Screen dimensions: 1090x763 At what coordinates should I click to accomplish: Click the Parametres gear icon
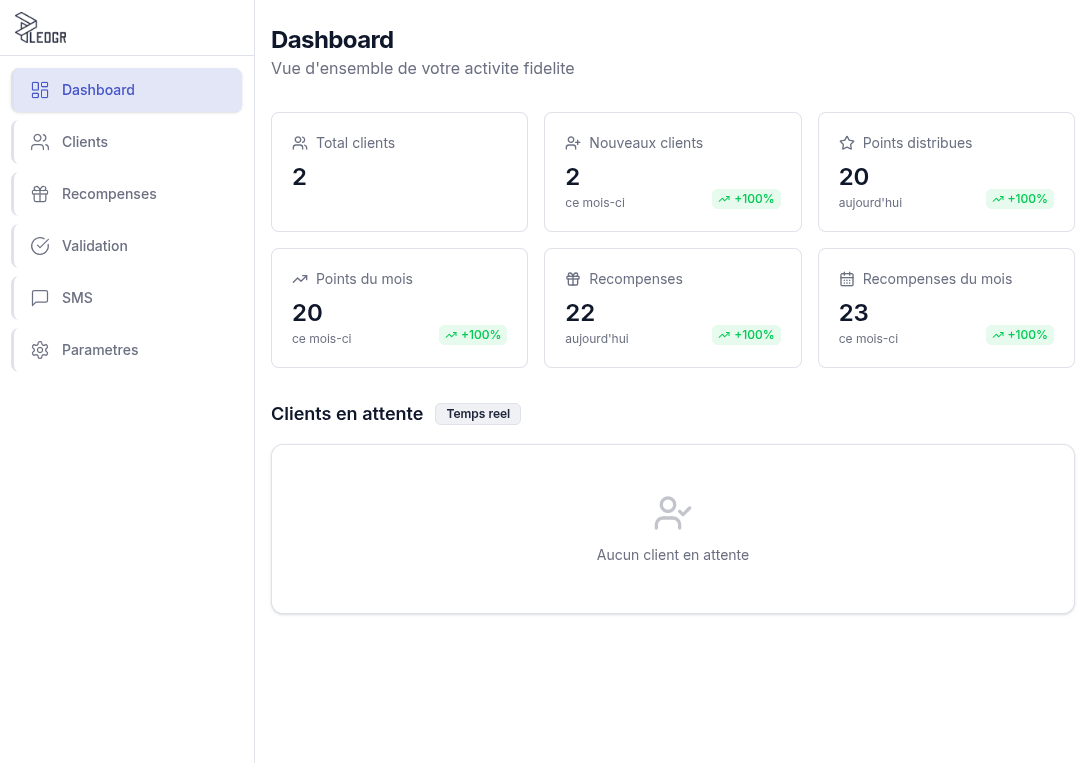click(40, 350)
